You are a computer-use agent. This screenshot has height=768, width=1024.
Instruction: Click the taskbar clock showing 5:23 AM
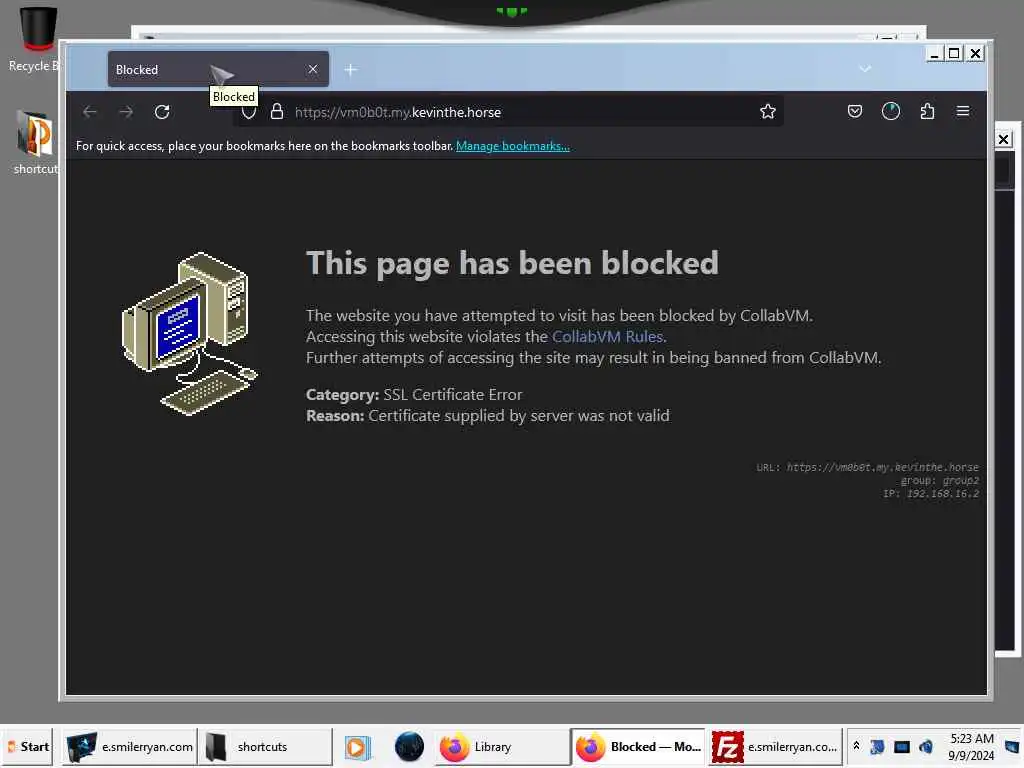point(971,746)
